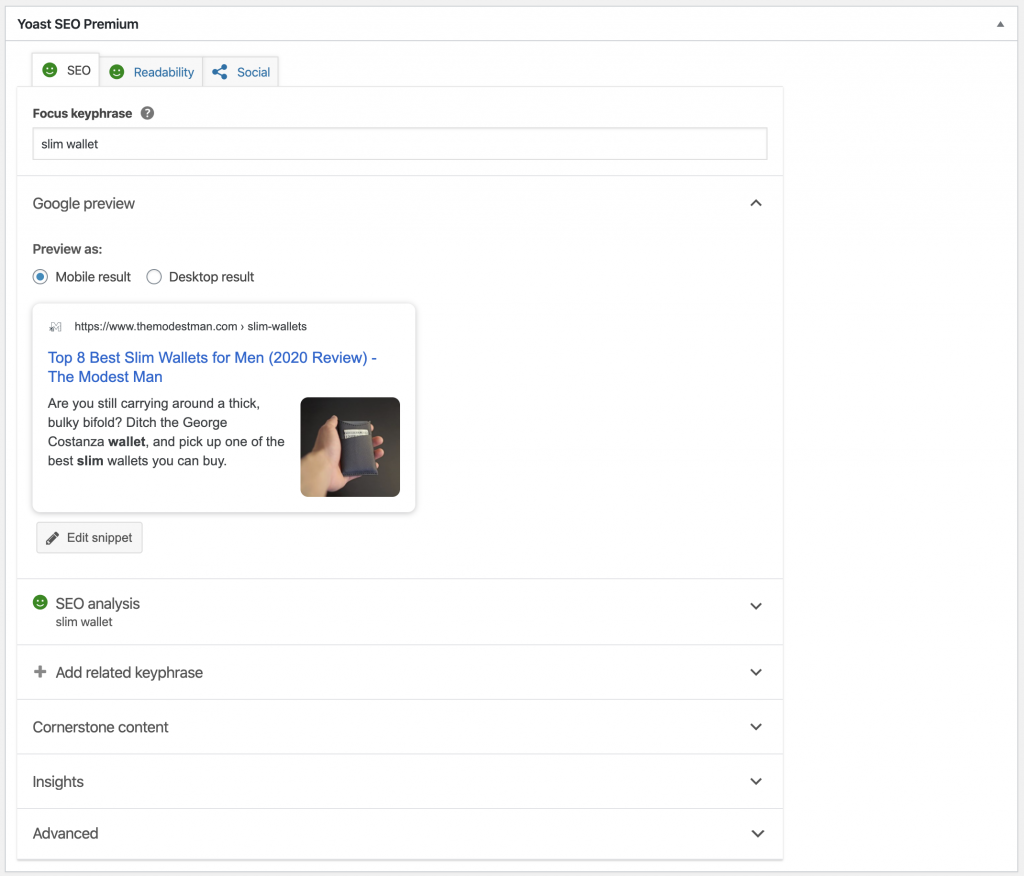Click the Cornerstone content heading
Viewport: 1024px width, 876px height.
[101, 727]
